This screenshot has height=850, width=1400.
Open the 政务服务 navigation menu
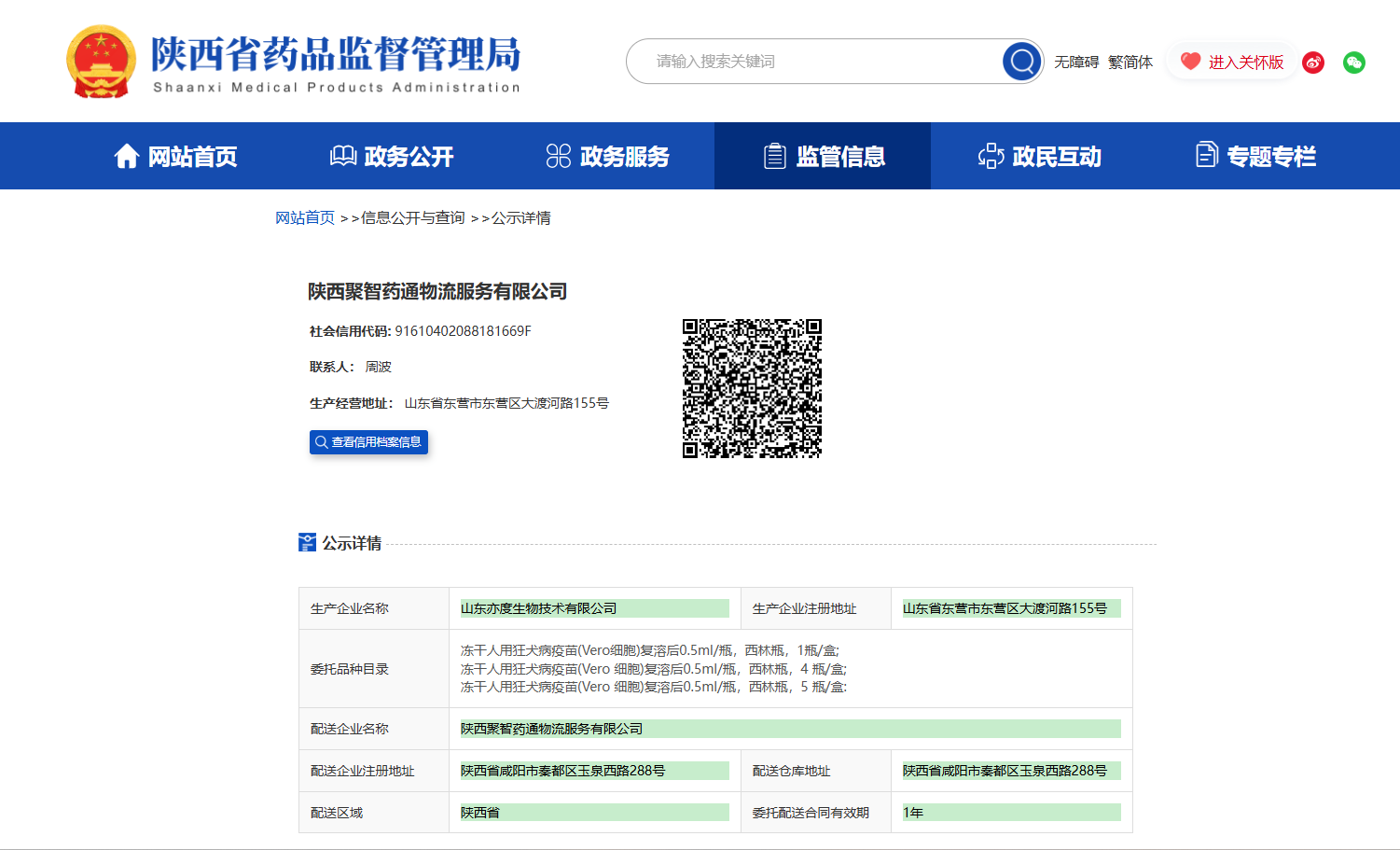(607, 156)
